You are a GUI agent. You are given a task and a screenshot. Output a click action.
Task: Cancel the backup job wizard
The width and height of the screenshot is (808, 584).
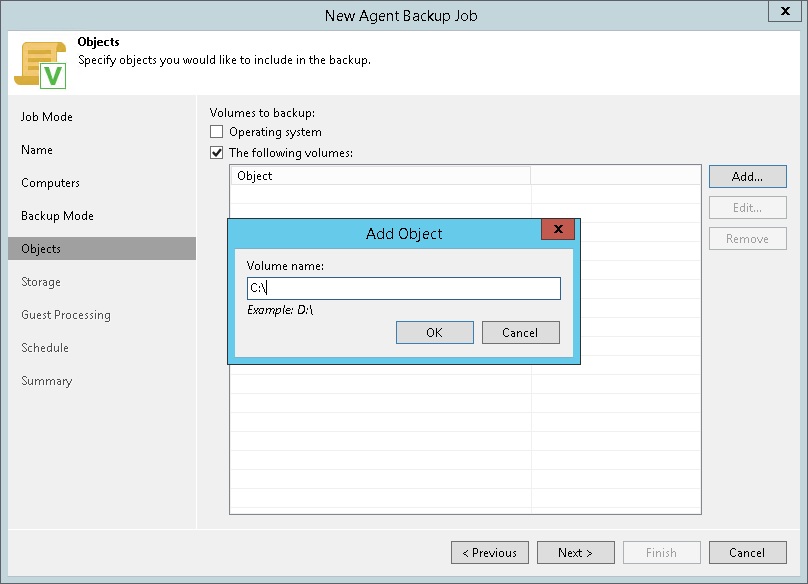[747, 553]
